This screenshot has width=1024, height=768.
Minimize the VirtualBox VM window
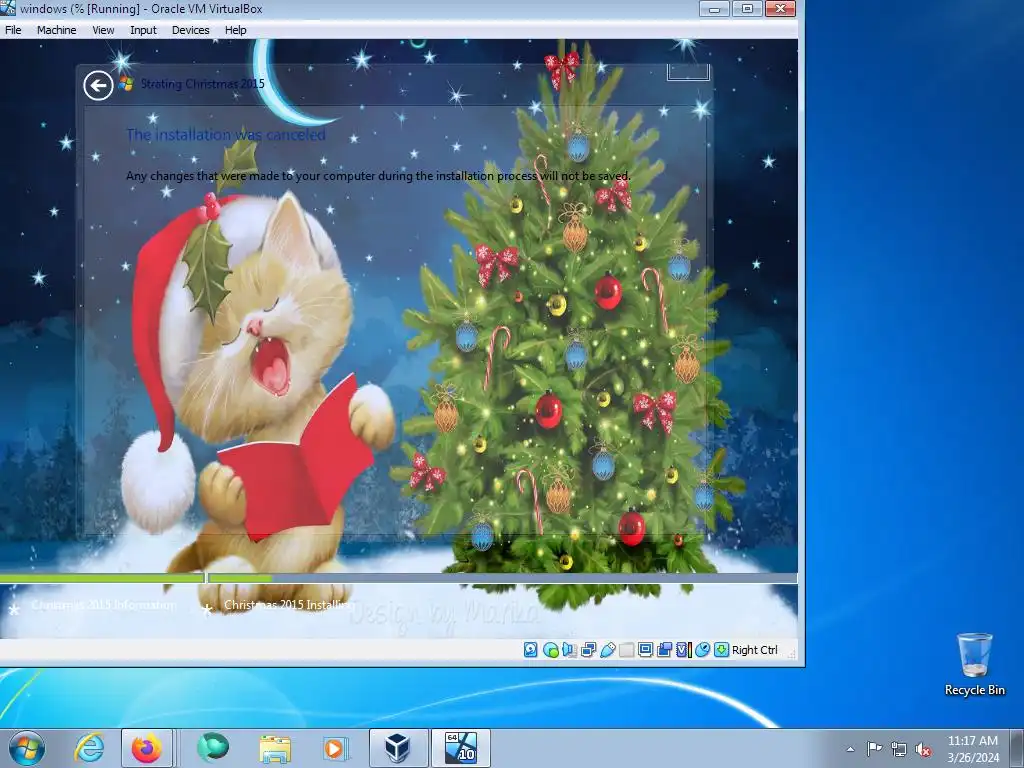tap(714, 8)
